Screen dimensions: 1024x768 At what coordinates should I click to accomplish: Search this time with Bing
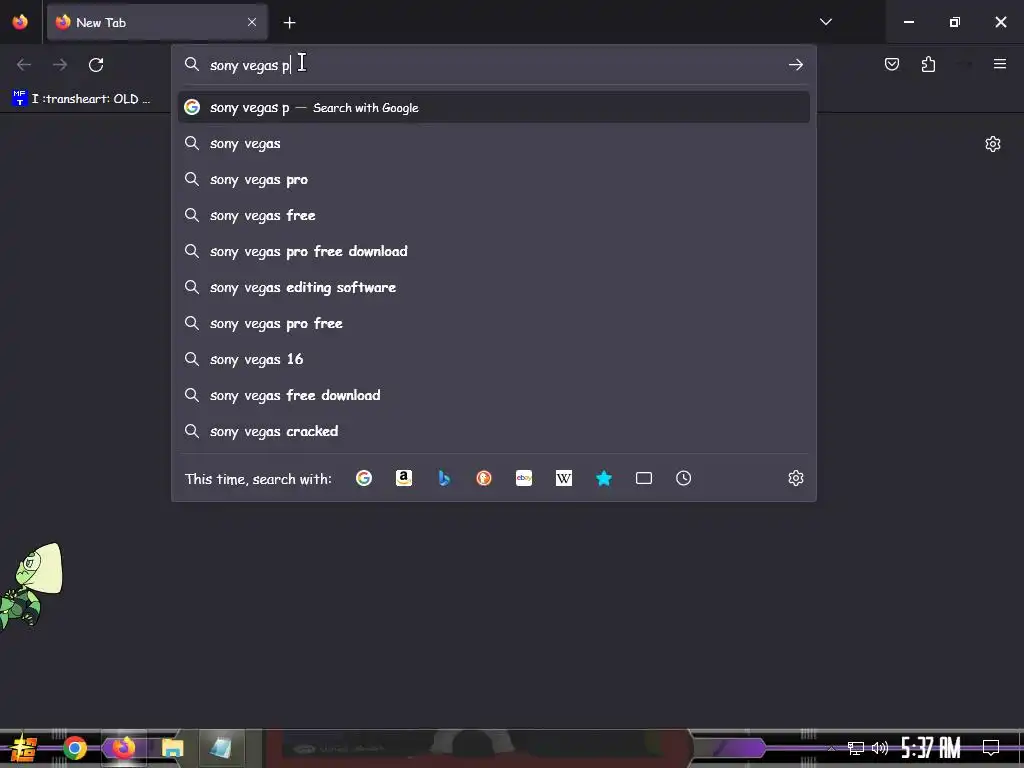pos(444,478)
